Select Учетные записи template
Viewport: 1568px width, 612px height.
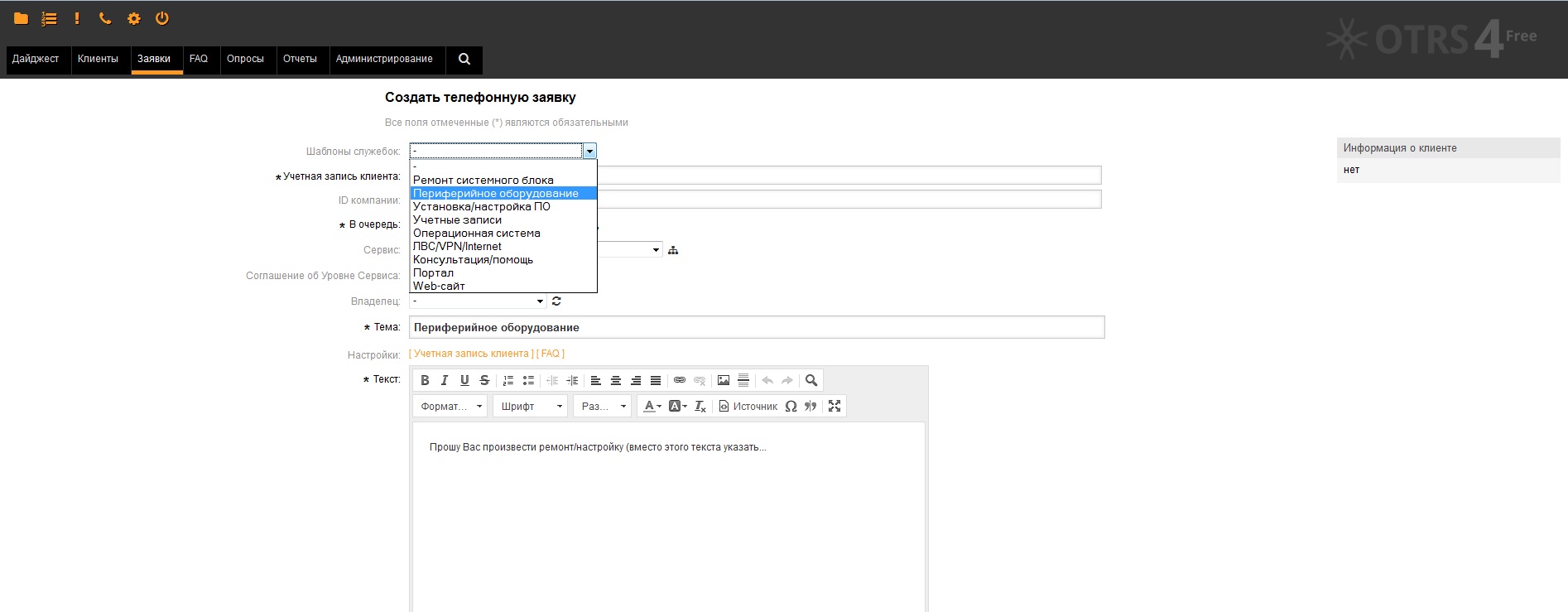click(x=503, y=219)
